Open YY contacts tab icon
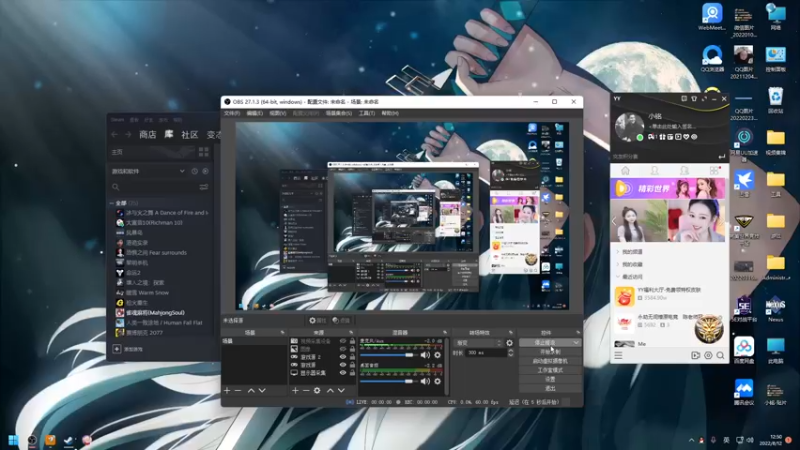The image size is (800, 450). 655,171
